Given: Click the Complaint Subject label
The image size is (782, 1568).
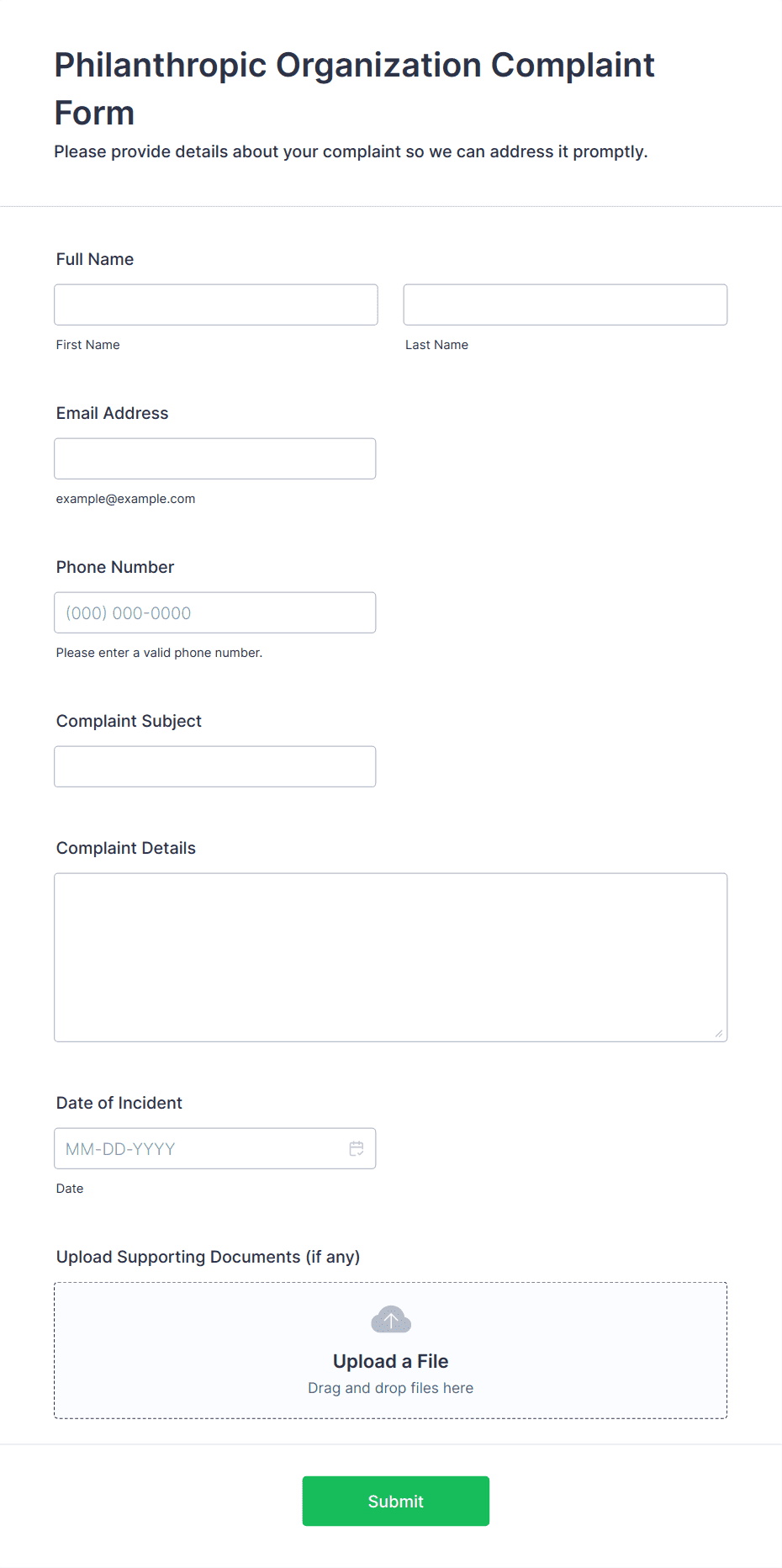Looking at the screenshot, I should (x=129, y=721).
